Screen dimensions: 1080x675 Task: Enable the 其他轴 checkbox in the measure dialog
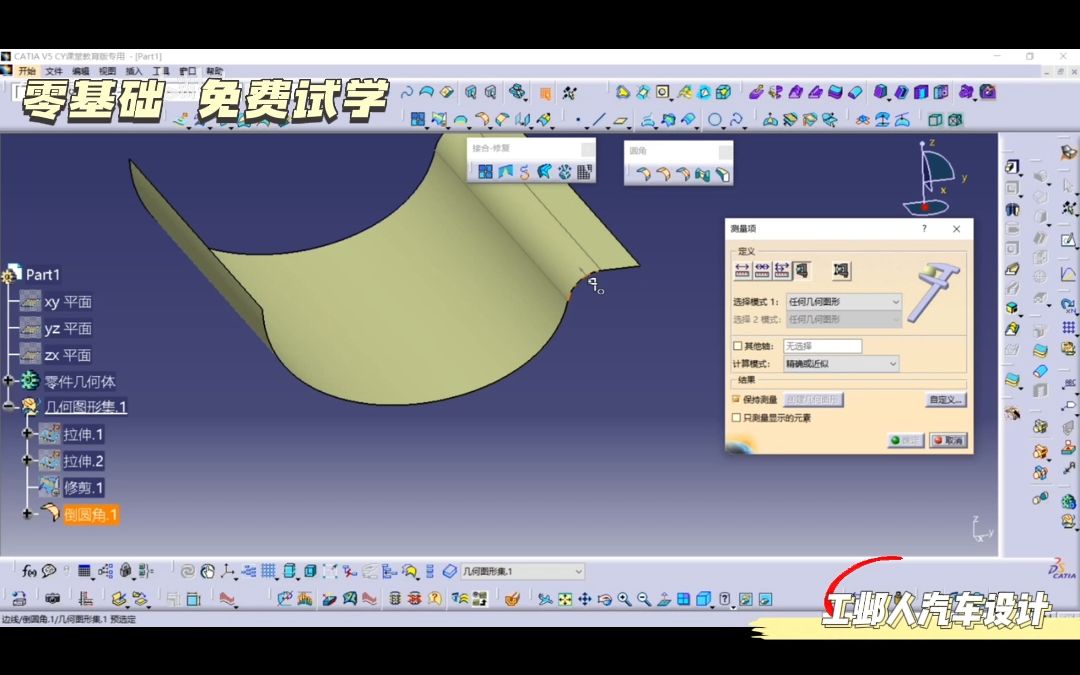(737, 345)
